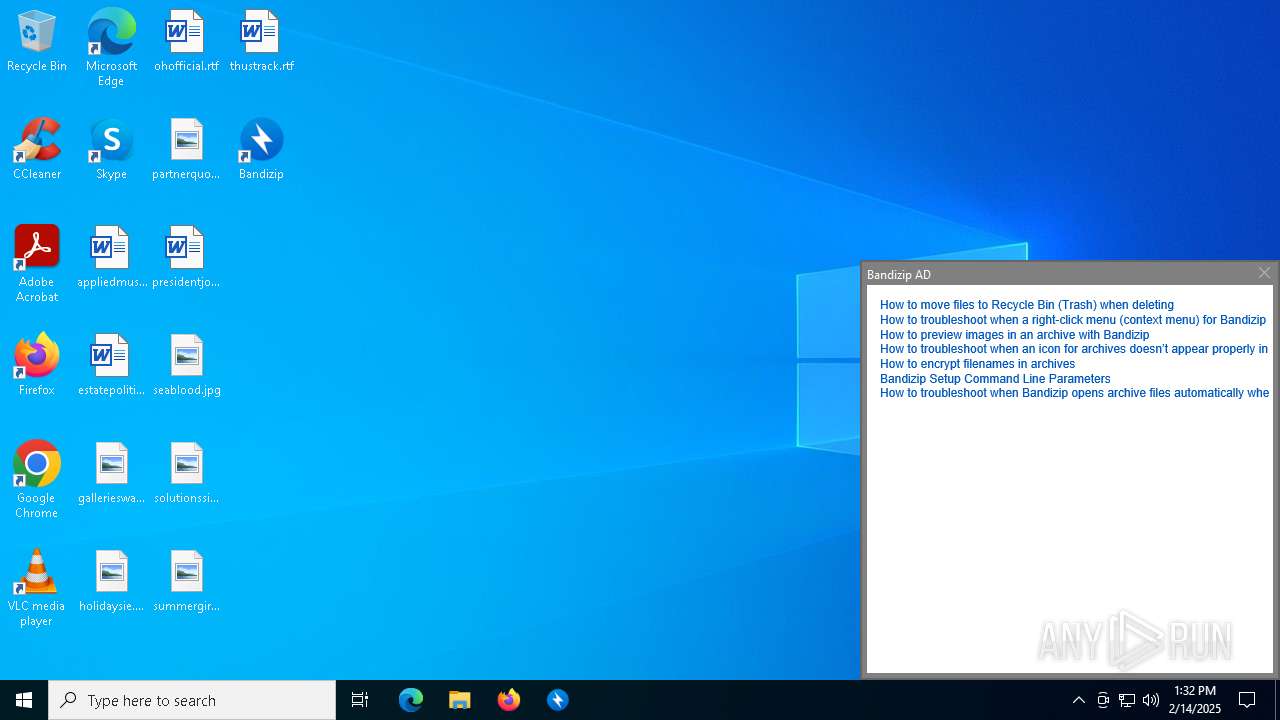The image size is (1280, 720).
Task: Select the VLC media player shortcut
Action: [x=37, y=588]
